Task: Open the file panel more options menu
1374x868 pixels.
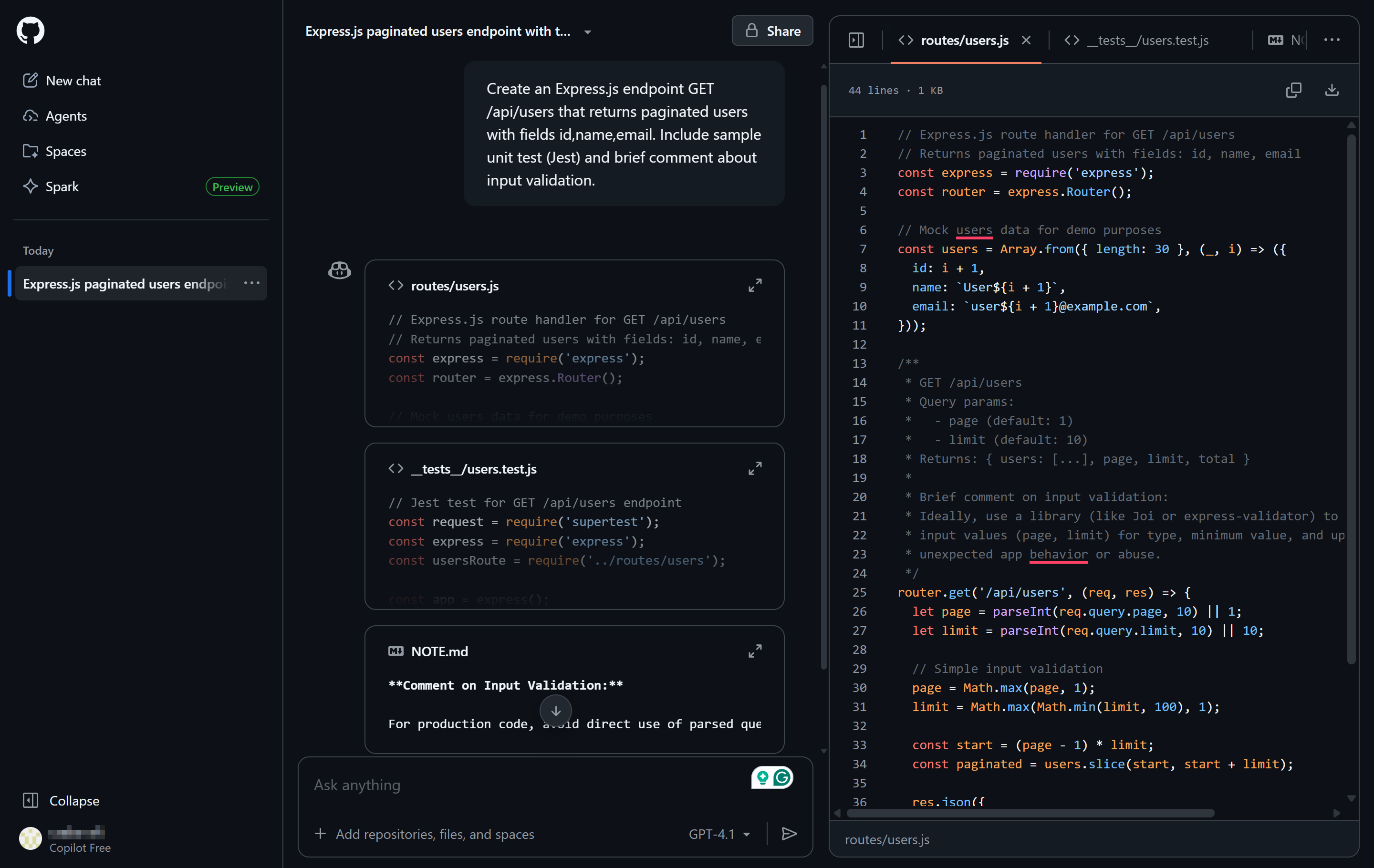Action: pos(1332,40)
